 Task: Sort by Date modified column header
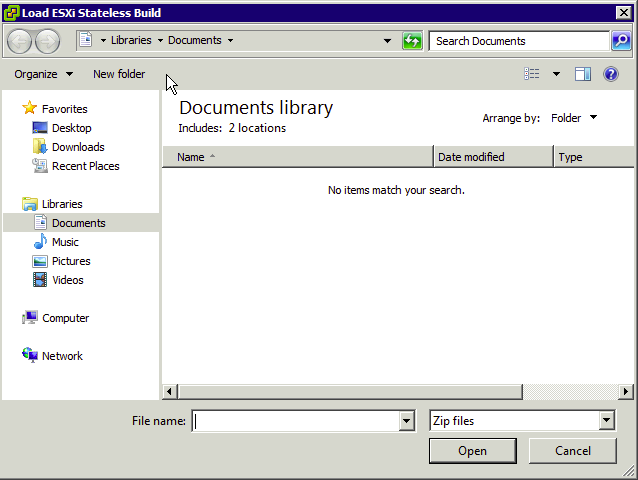tap(494, 157)
